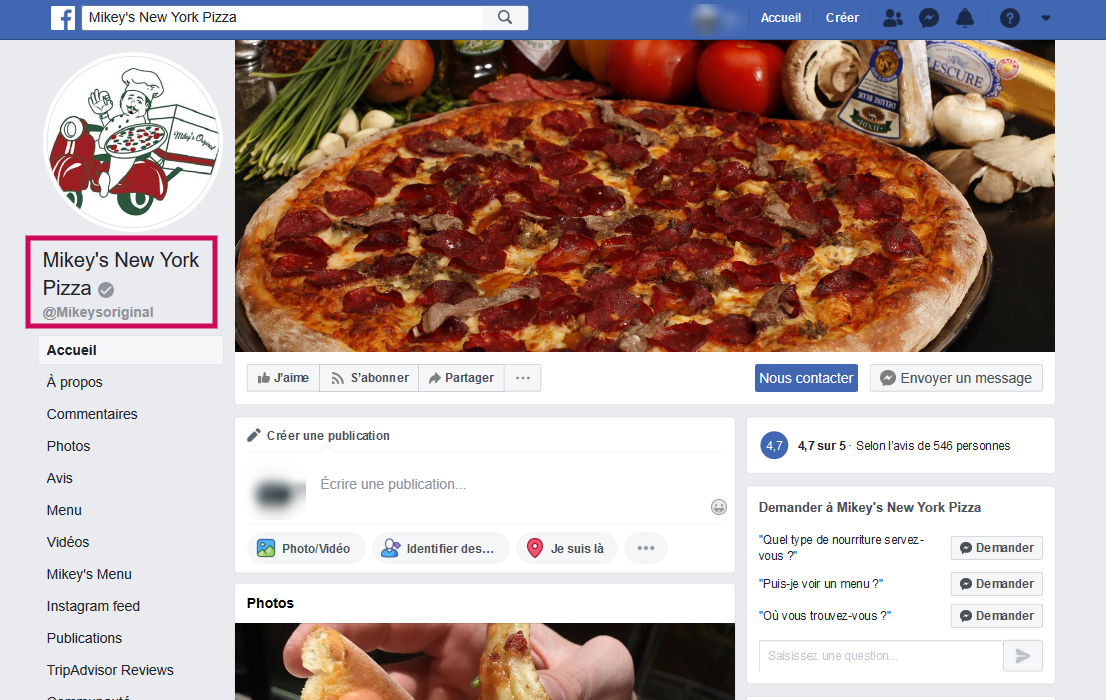The image size is (1106, 700).
Task: Click Créer in the top bar
Action: pos(842,18)
